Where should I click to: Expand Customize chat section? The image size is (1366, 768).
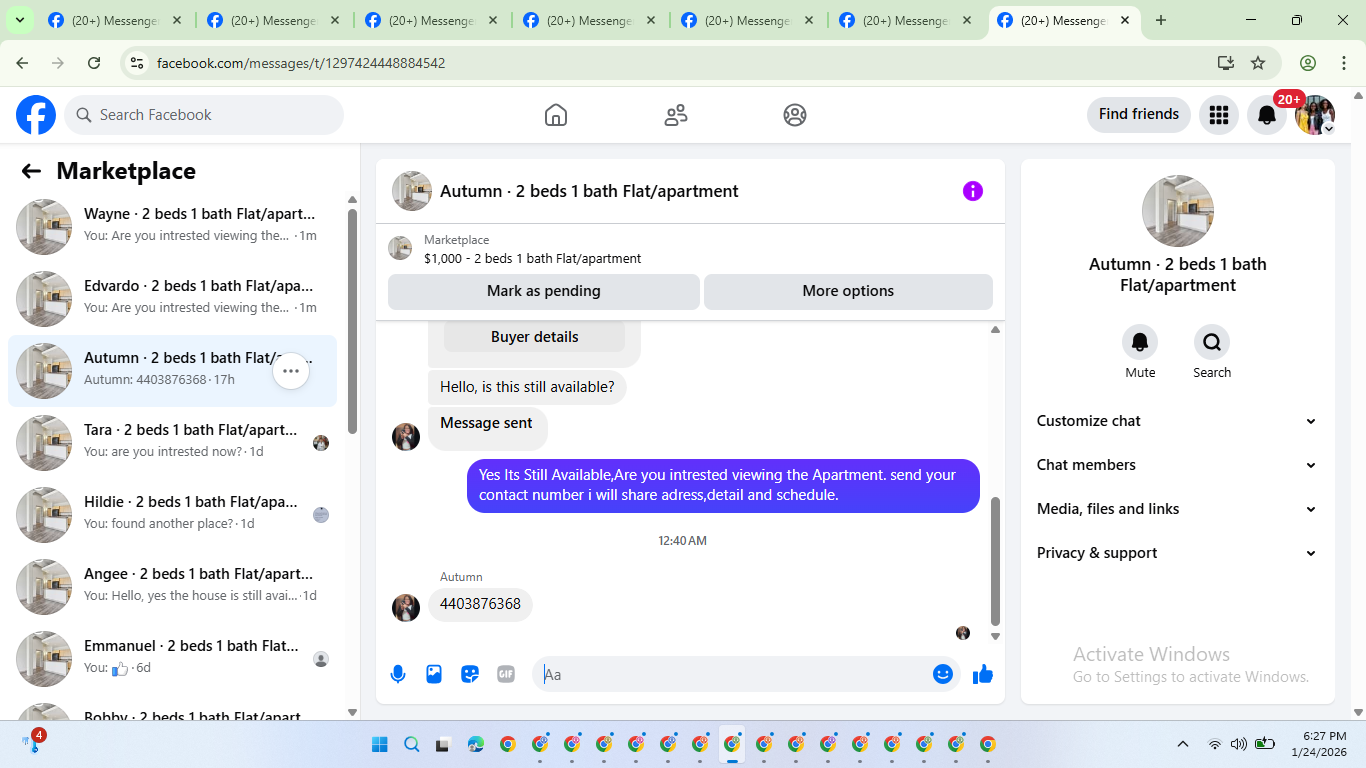[x=1178, y=421]
